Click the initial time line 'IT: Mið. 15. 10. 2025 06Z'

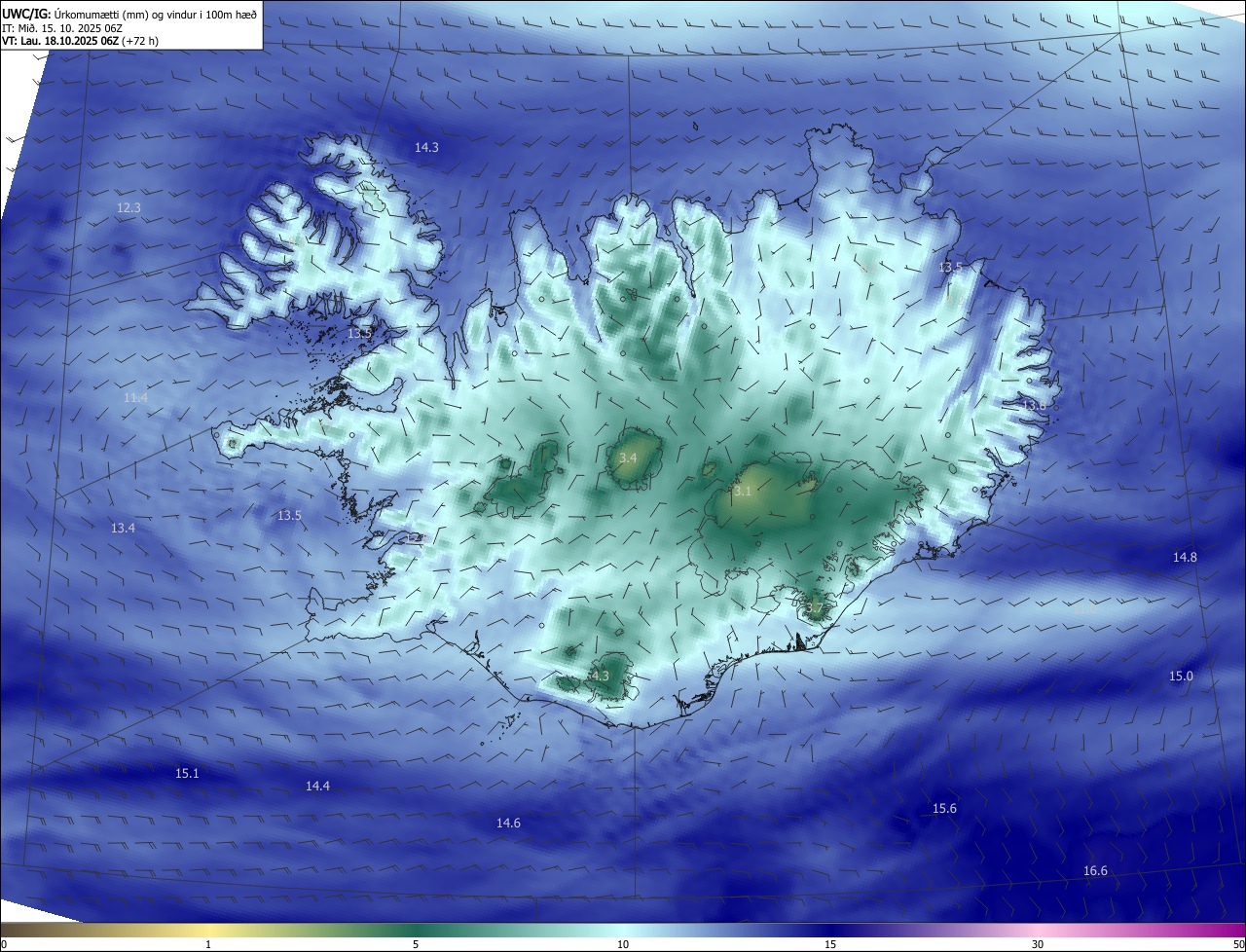point(62,27)
